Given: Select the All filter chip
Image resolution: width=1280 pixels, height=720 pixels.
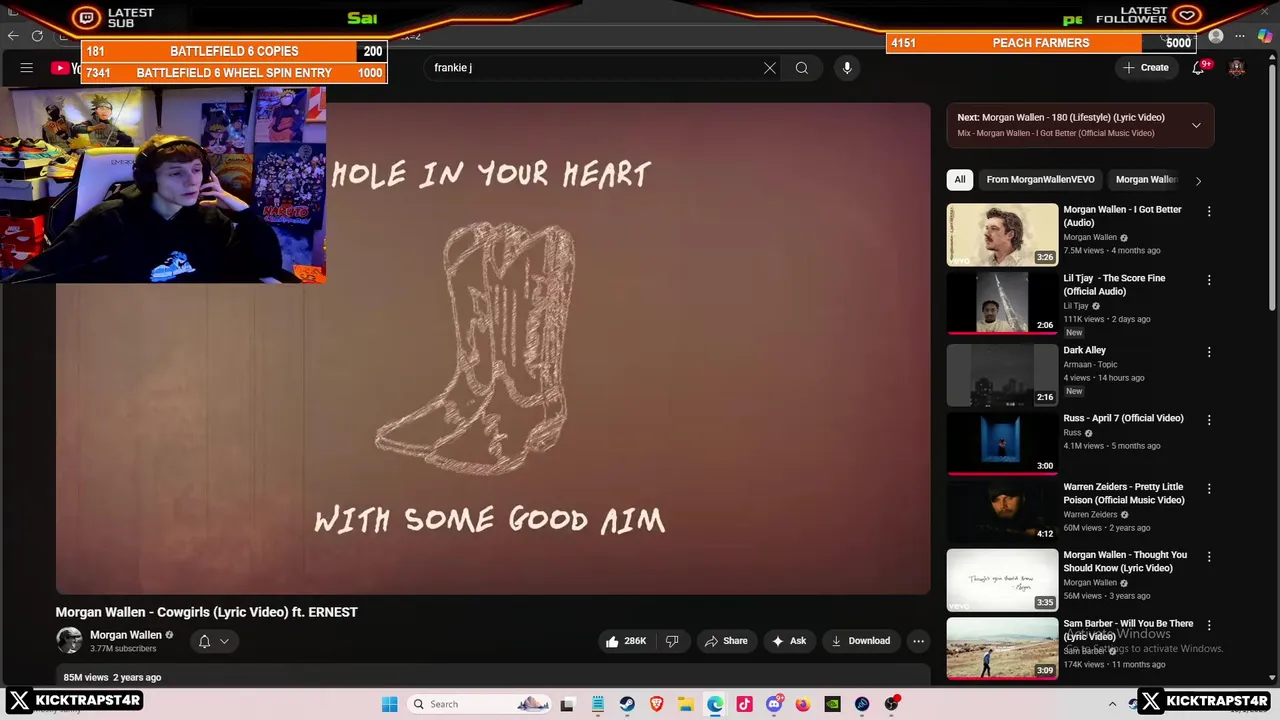Looking at the screenshot, I should [x=959, y=180].
